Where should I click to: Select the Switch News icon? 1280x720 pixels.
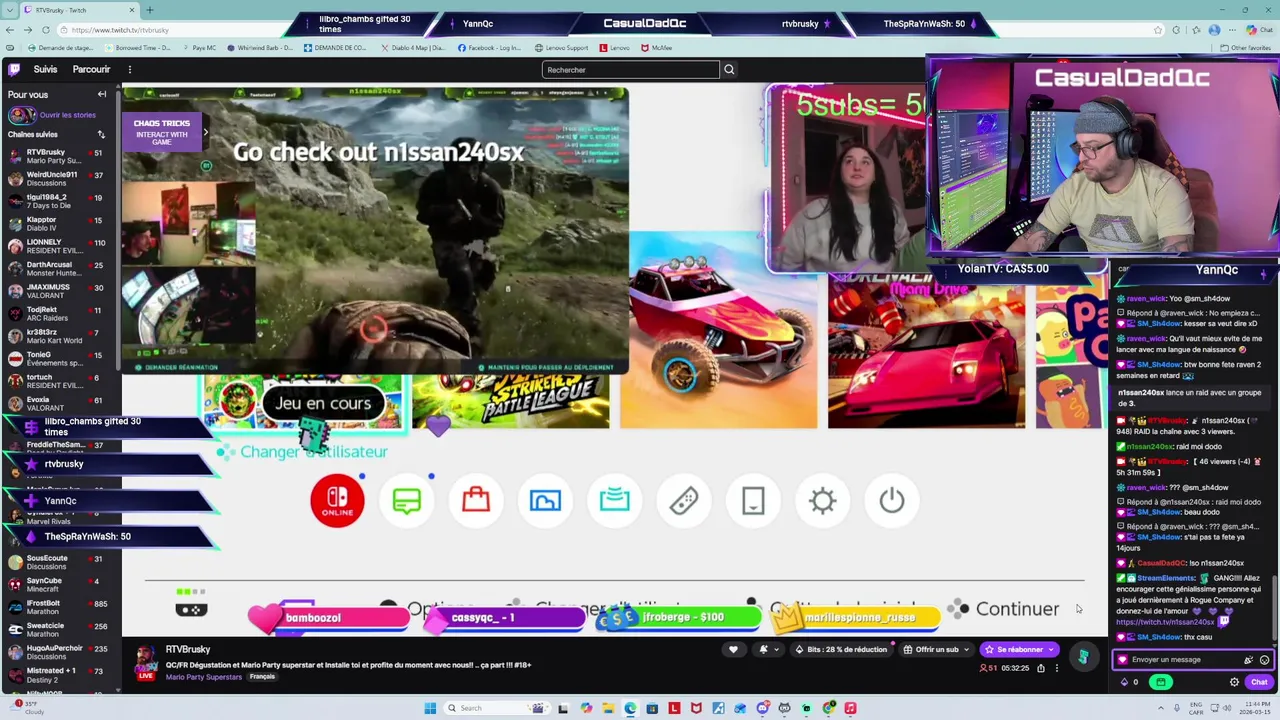[x=406, y=500]
